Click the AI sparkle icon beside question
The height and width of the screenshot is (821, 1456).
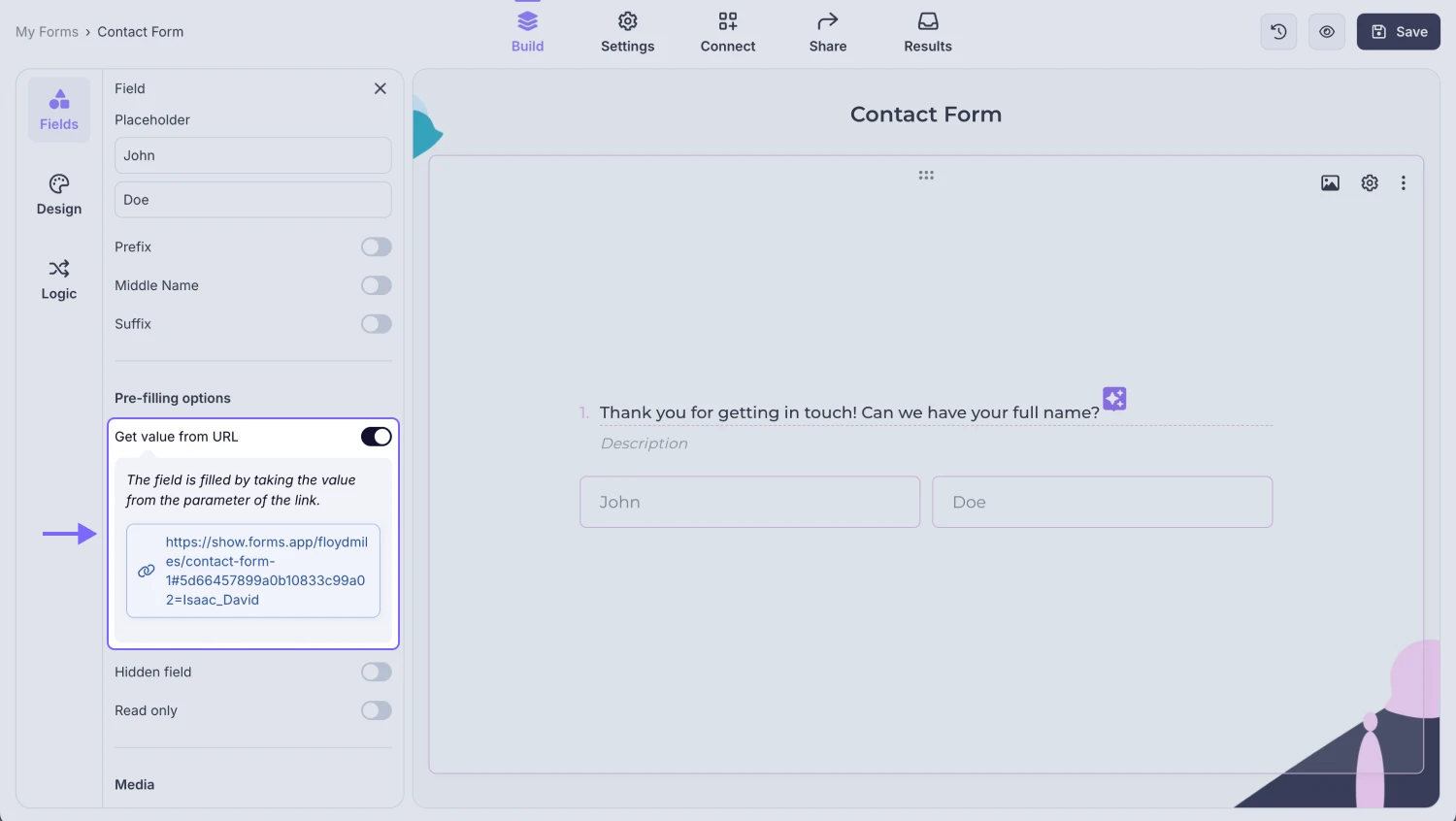(1114, 398)
